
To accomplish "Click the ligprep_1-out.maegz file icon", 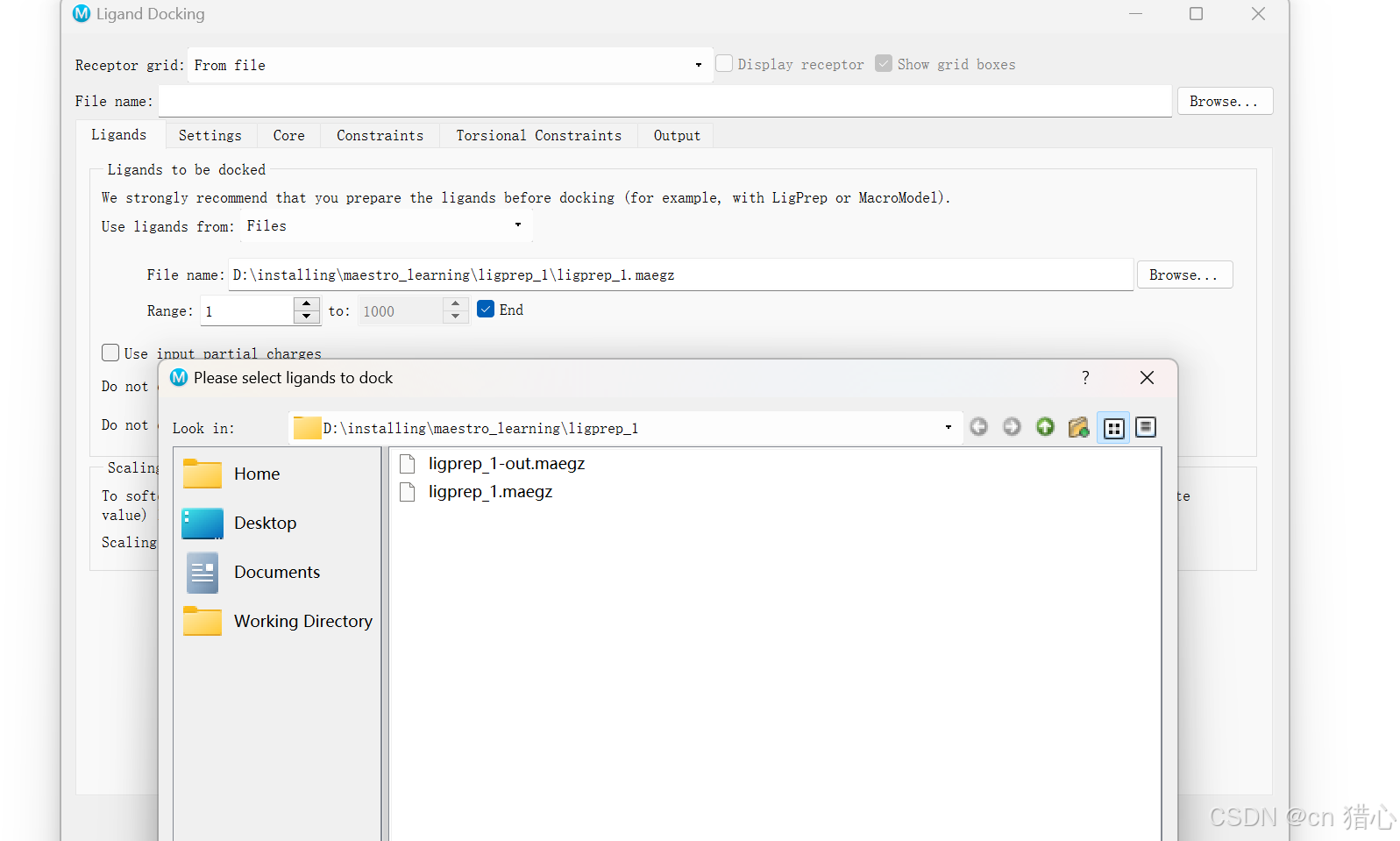I will [407, 464].
